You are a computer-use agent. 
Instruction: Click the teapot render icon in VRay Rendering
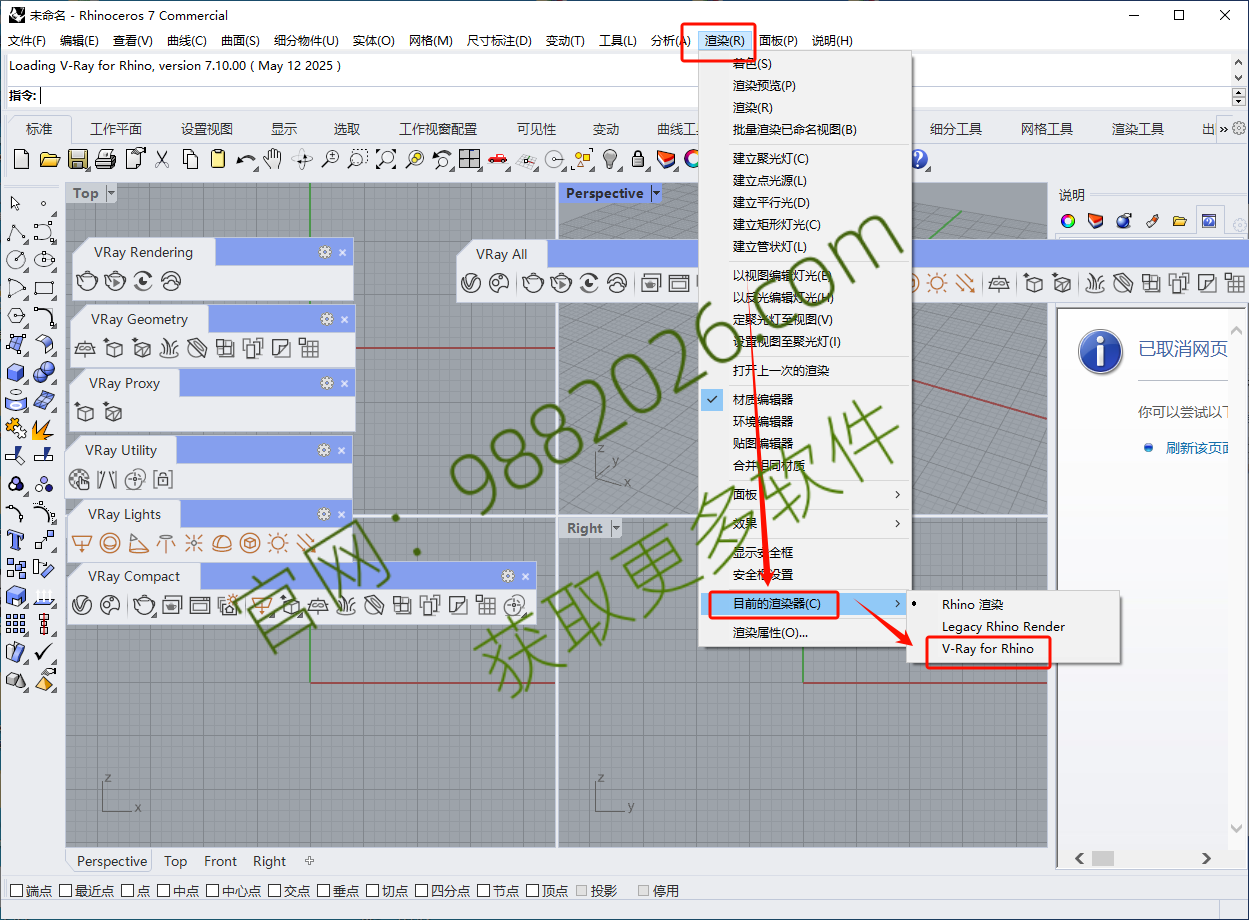(x=87, y=282)
